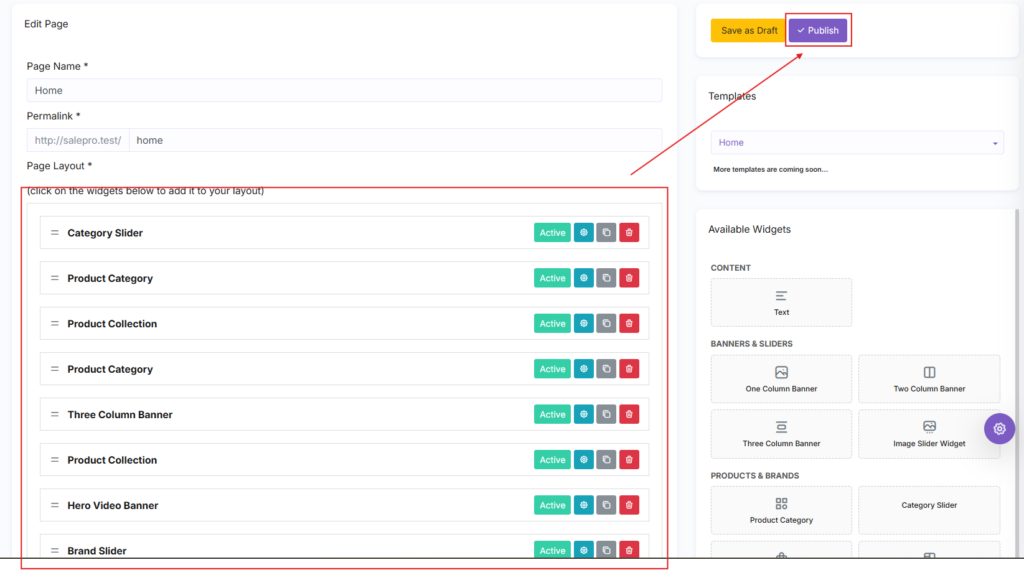This screenshot has height=570, width=1024.
Task: Toggle Active status of Category Slider
Action: point(552,232)
